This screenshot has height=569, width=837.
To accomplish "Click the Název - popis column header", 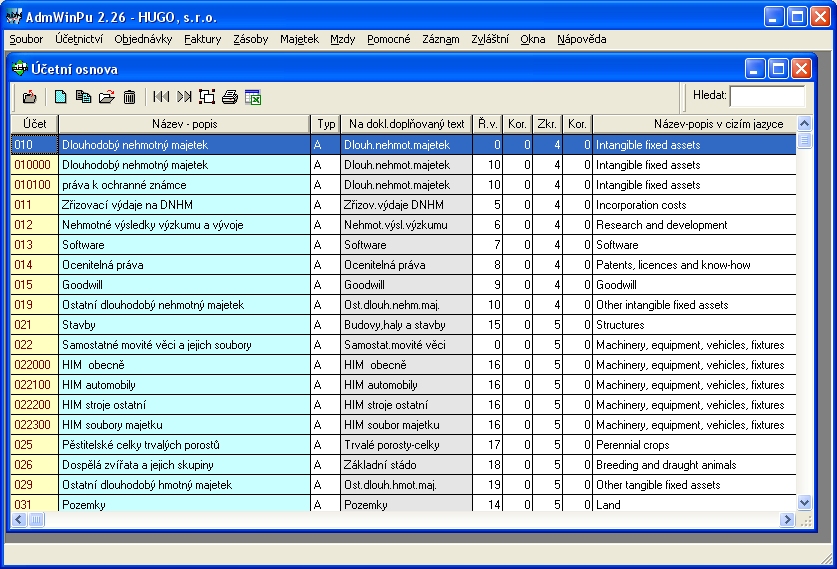I will pos(184,124).
